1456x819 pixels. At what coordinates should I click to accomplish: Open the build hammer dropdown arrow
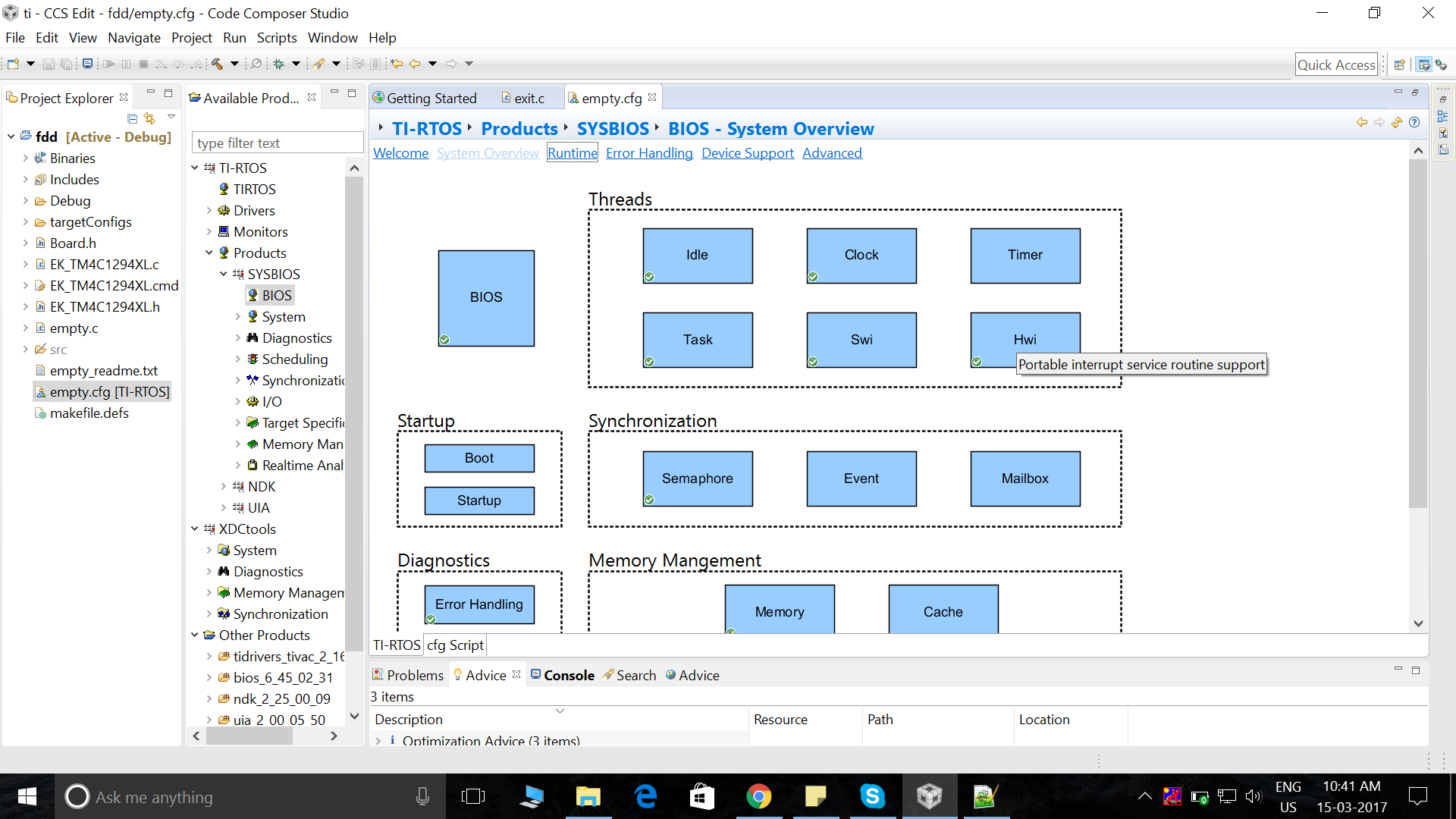pos(234,64)
